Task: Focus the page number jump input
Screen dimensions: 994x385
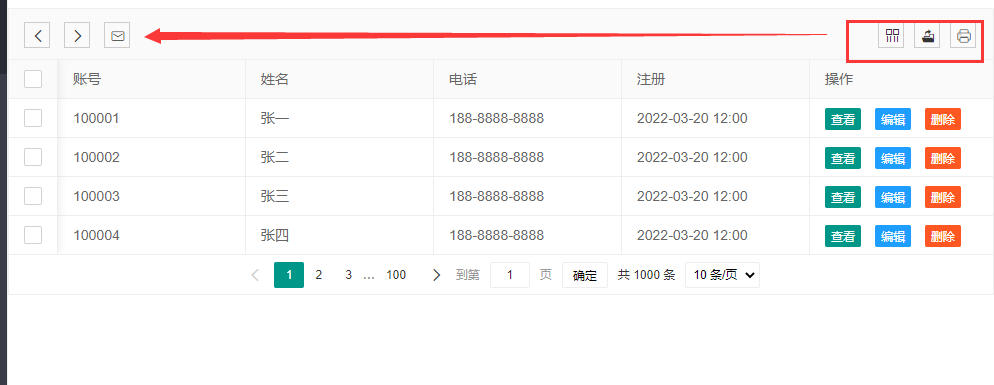Action: pyautogui.click(x=510, y=275)
